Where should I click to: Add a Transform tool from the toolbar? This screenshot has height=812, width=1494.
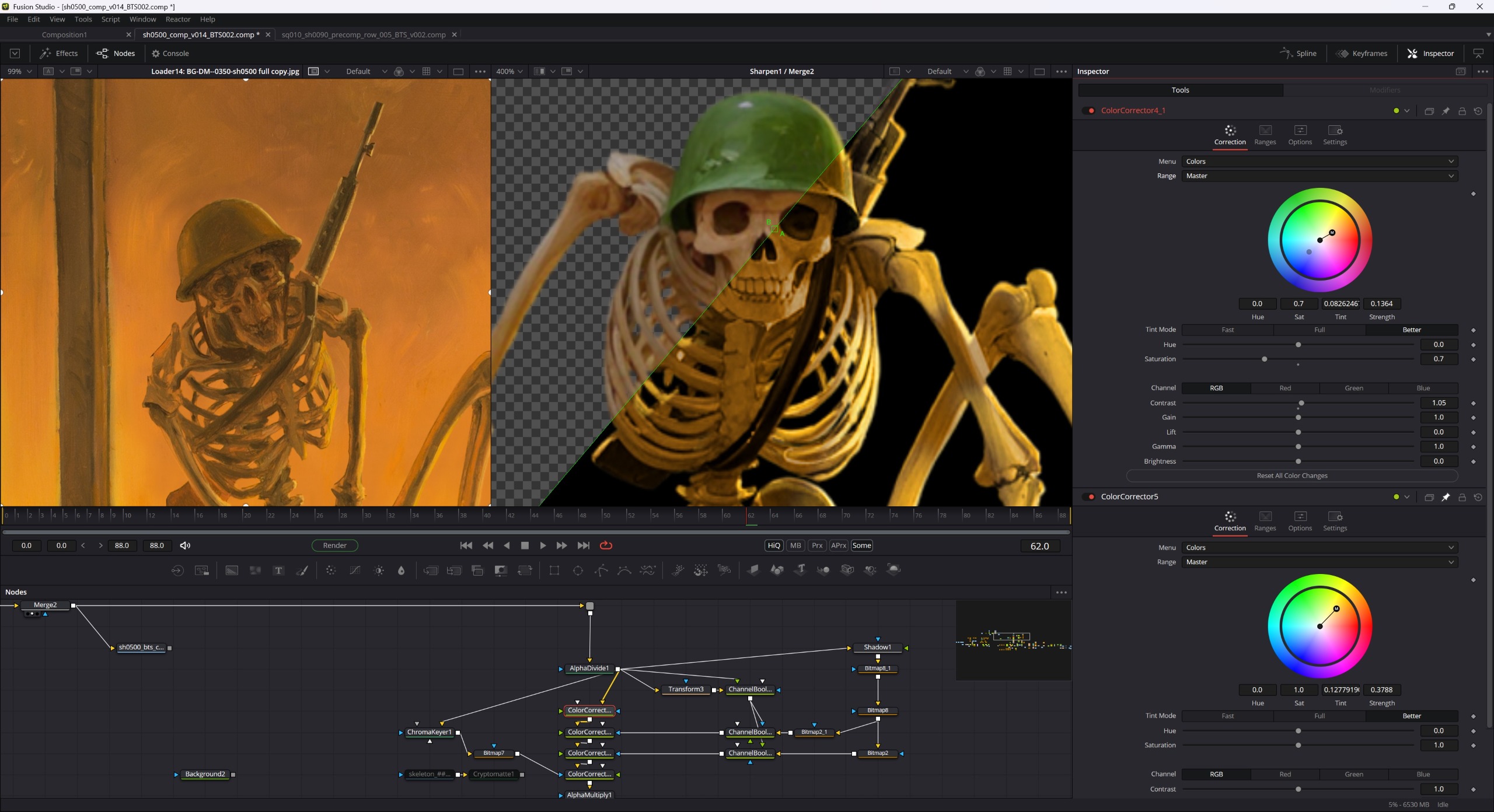[x=525, y=570]
